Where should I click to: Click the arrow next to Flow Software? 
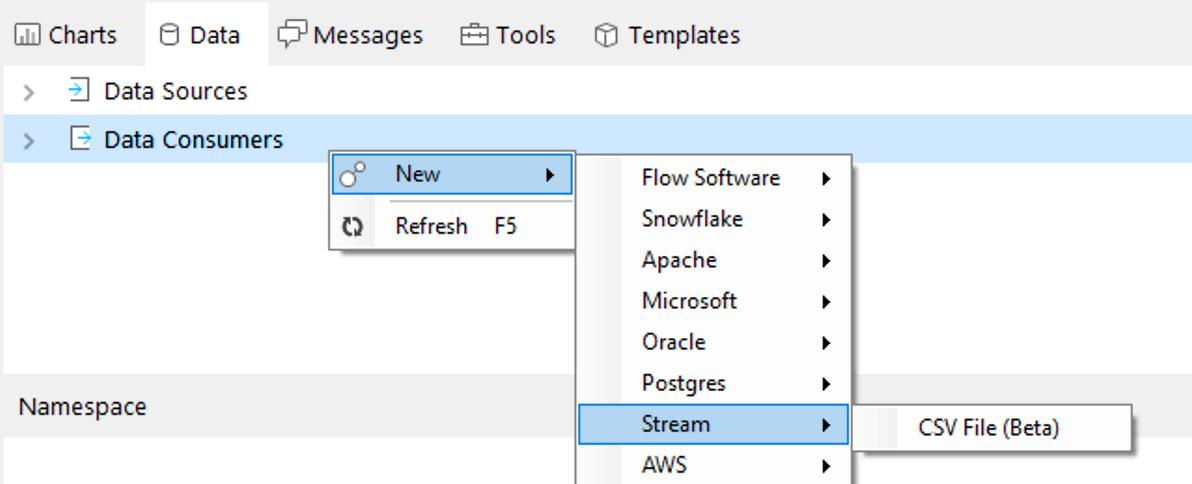tap(826, 179)
